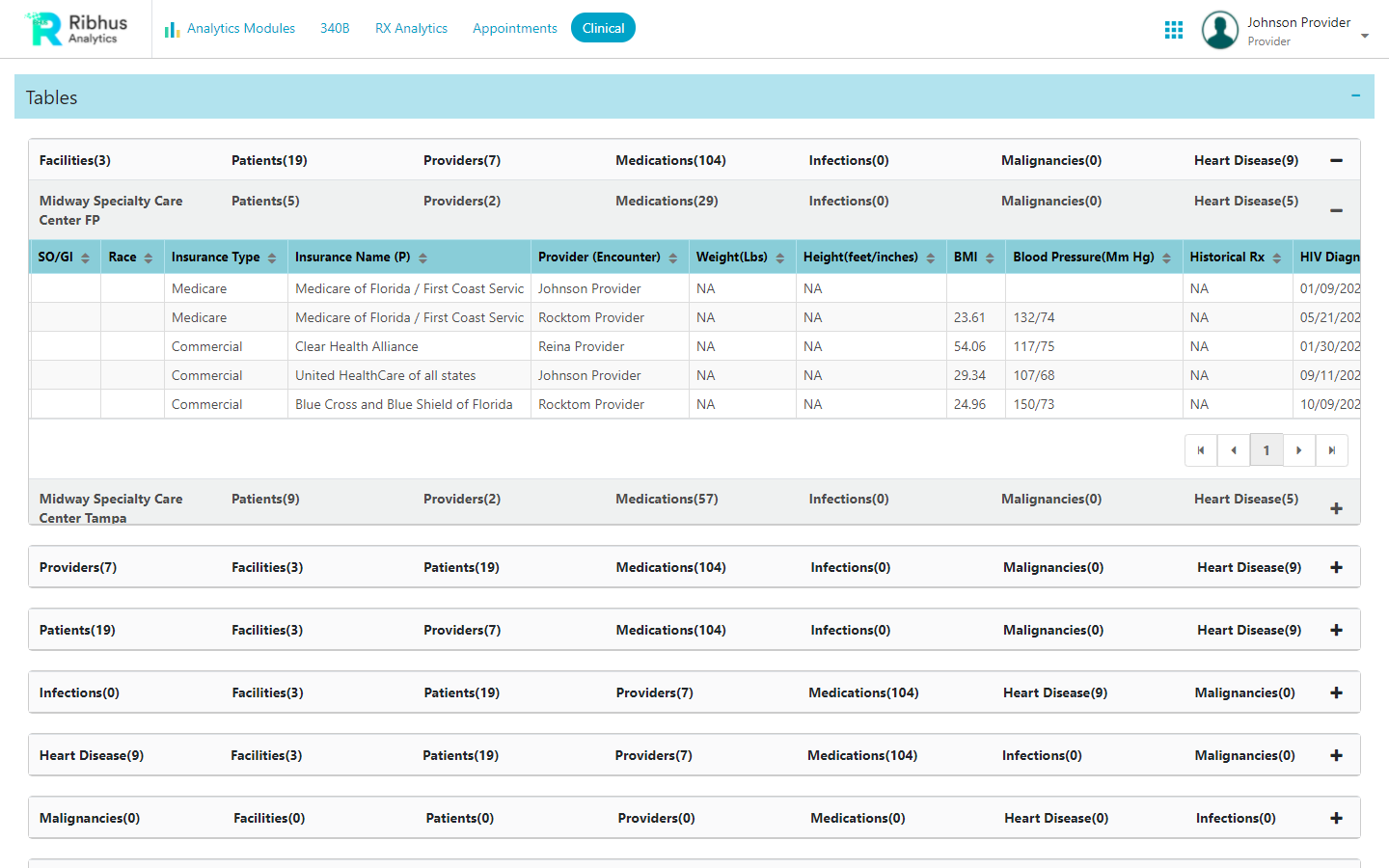Open the Appointments tab
The width and height of the screenshot is (1389, 868).
click(x=514, y=28)
